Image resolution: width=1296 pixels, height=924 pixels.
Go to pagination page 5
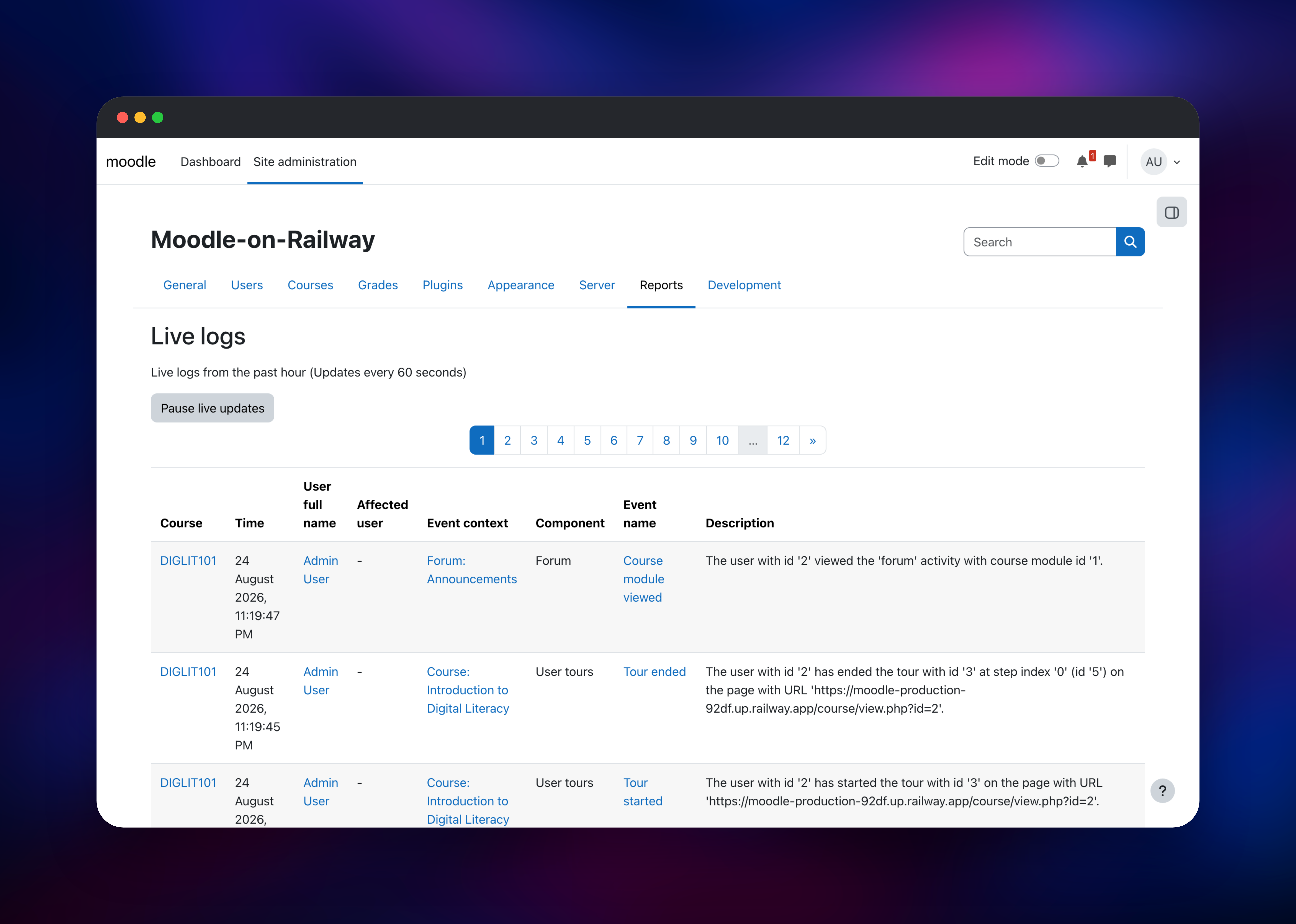click(587, 440)
